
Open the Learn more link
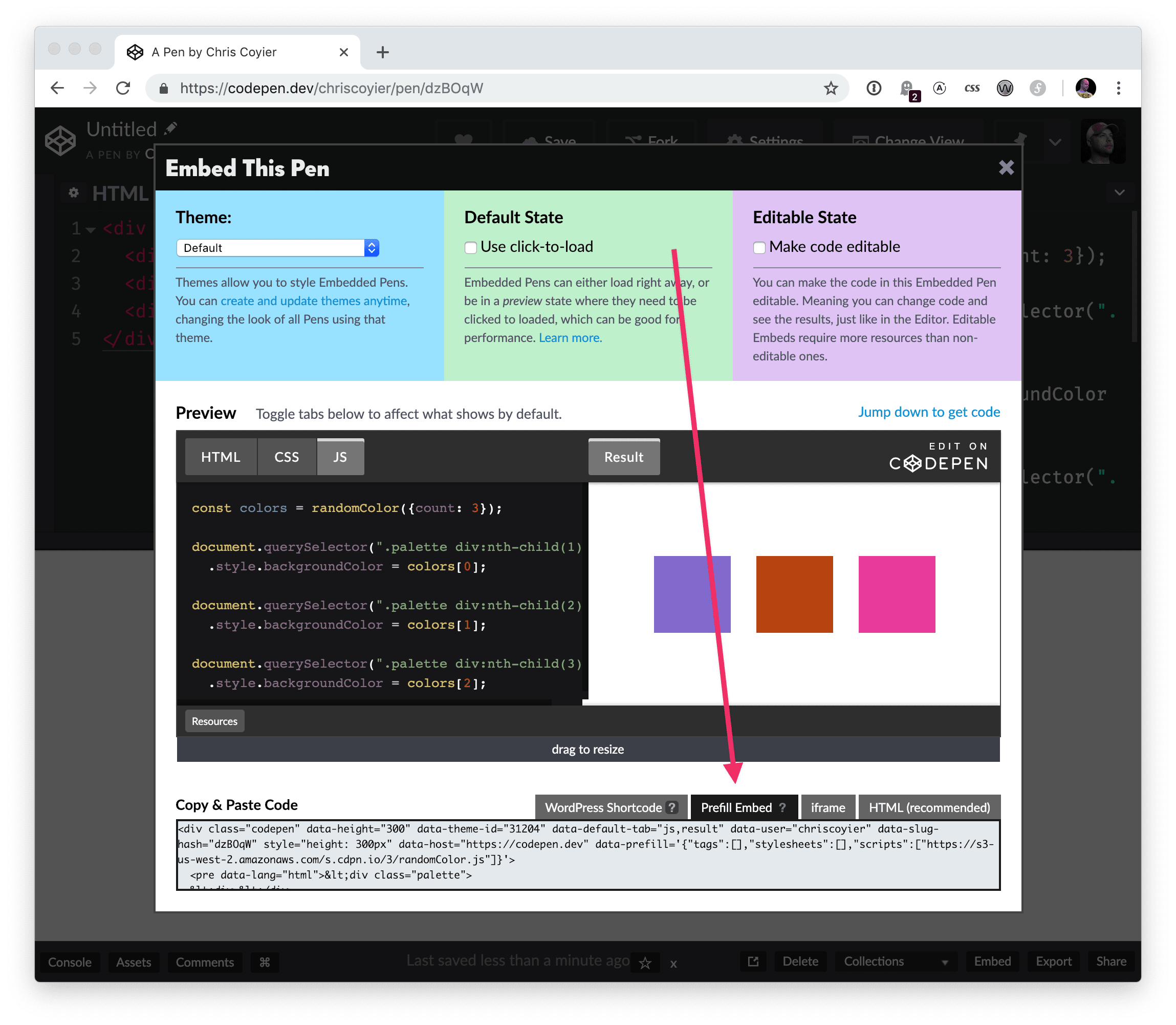point(570,337)
